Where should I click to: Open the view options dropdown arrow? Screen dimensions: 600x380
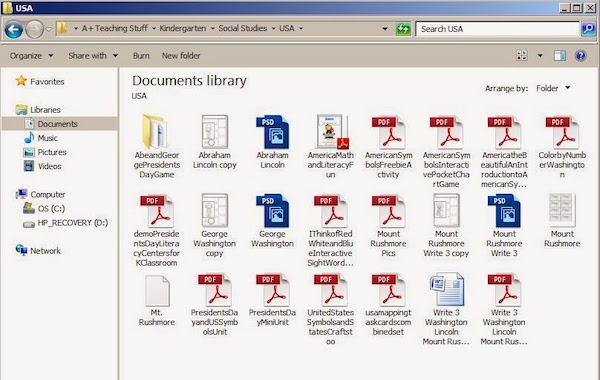[x=540, y=56]
